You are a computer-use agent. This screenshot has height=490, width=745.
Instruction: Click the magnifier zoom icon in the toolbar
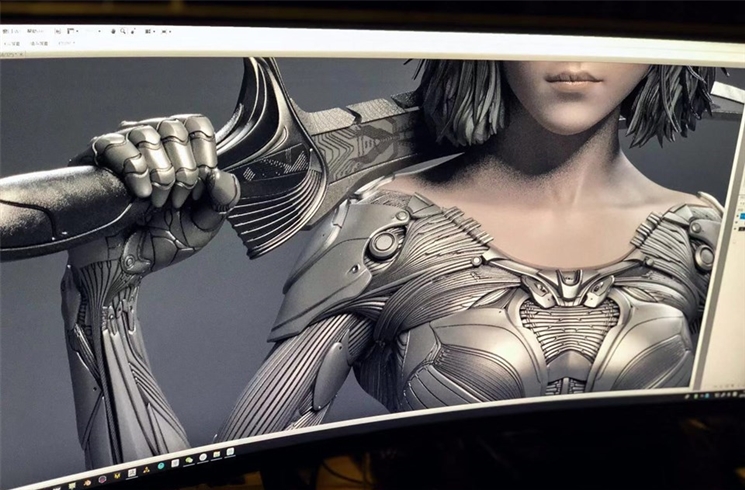pos(122,31)
